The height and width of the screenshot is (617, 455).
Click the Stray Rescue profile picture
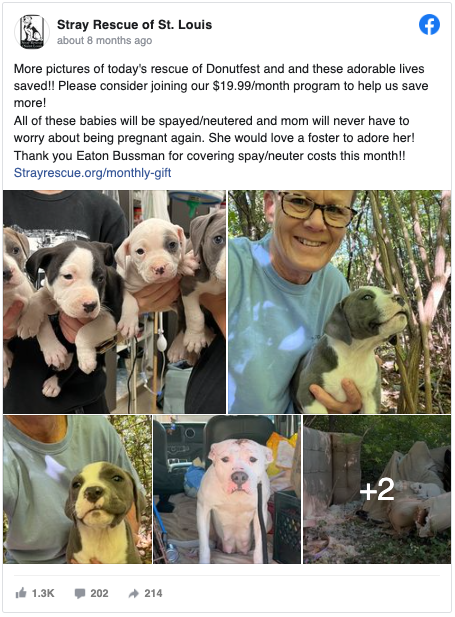(x=32, y=32)
